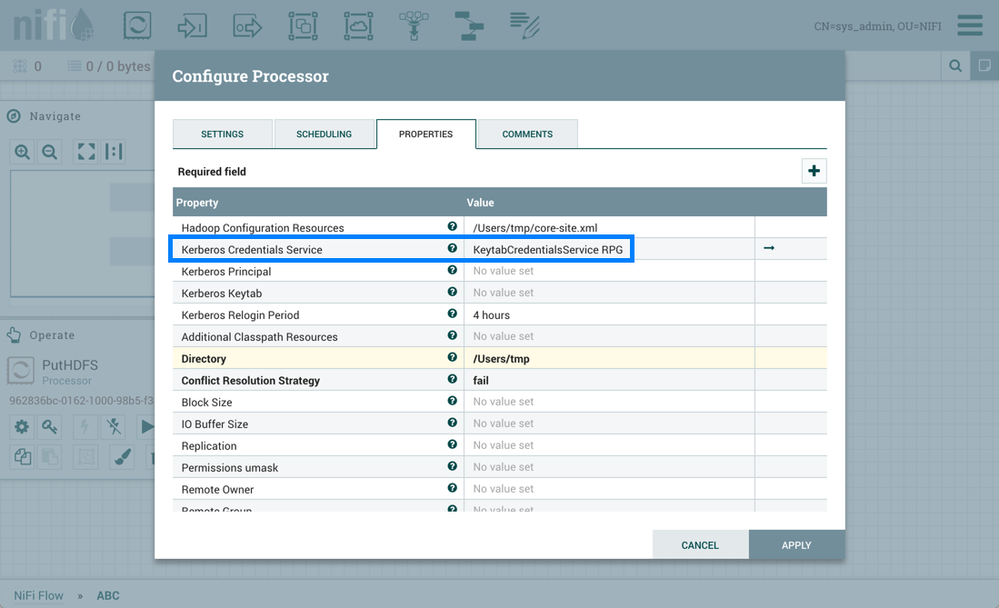Open the Comments tab

tap(527, 134)
